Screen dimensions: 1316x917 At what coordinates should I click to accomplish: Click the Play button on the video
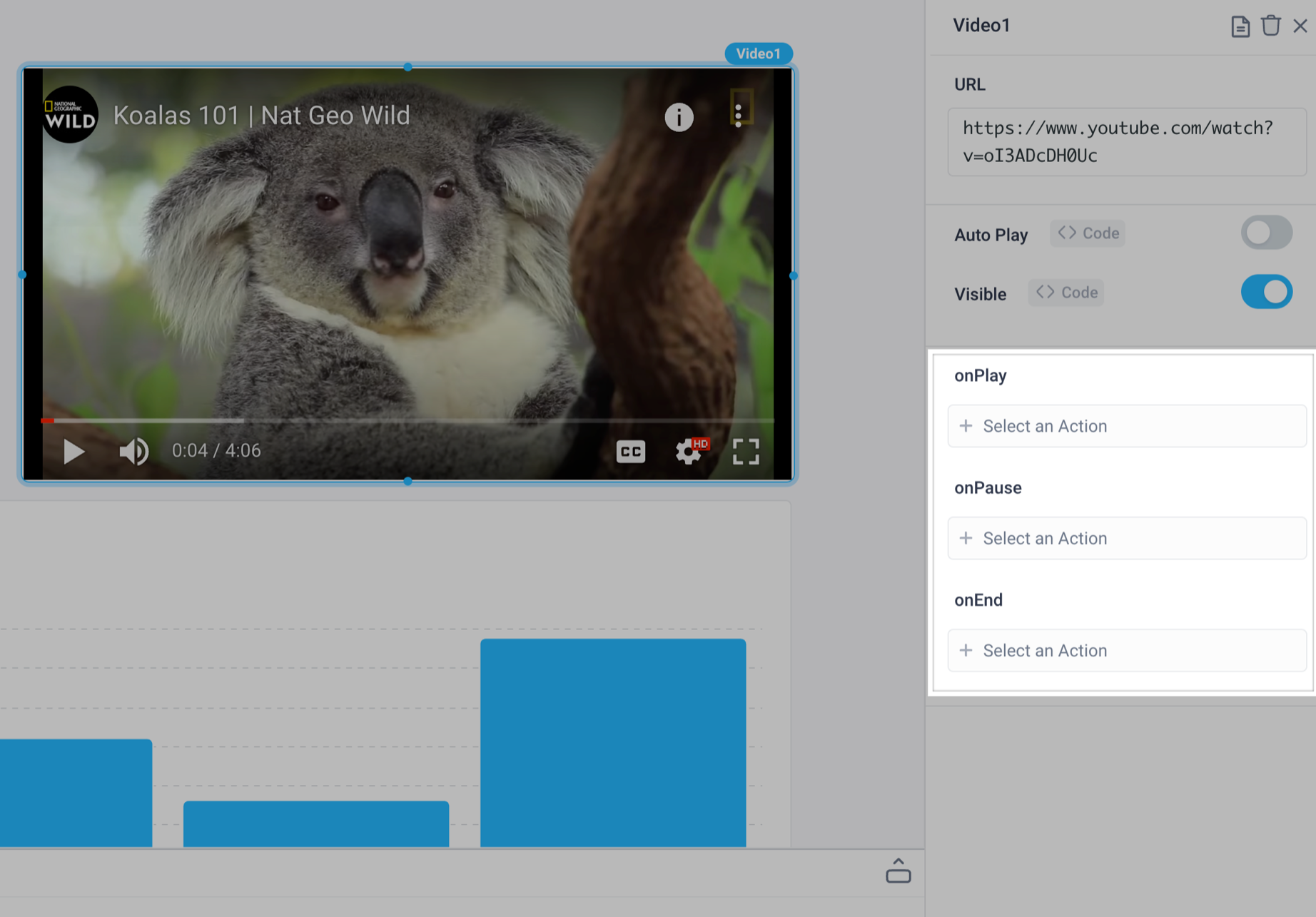(x=74, y=451)
